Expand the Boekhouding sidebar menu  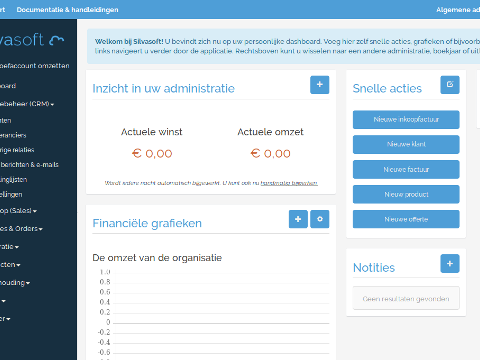(15, 283)
